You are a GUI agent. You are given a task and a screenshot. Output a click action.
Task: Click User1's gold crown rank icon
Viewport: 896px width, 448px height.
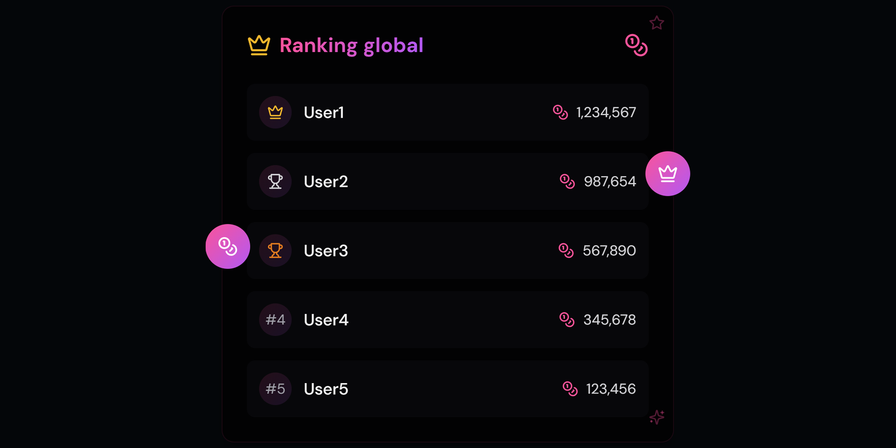[x=275, y=113]
